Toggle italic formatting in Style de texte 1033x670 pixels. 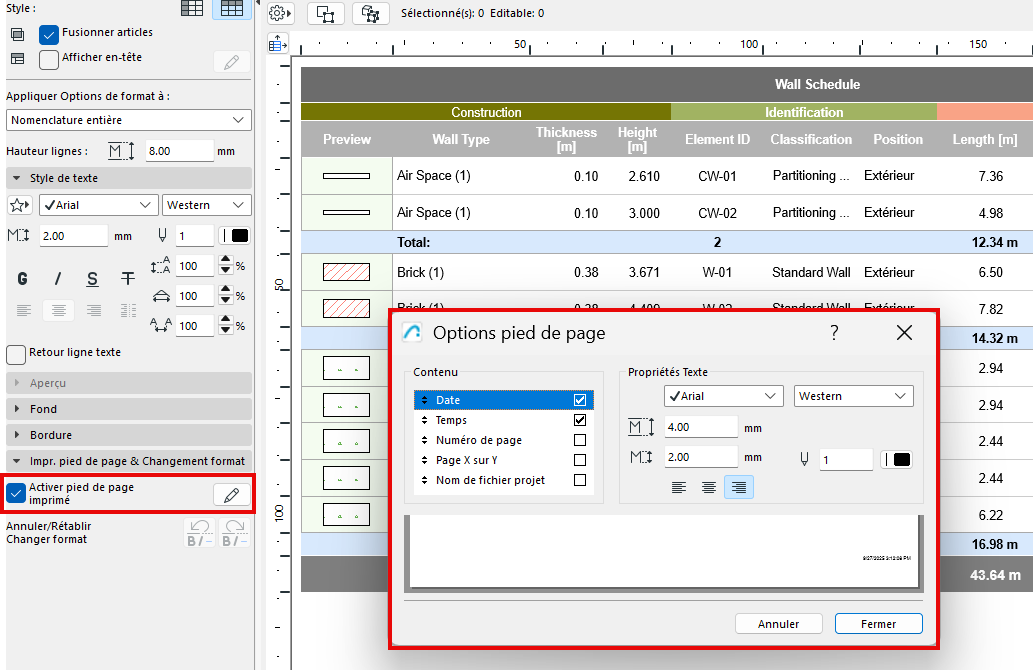click(x=57, y=279)
